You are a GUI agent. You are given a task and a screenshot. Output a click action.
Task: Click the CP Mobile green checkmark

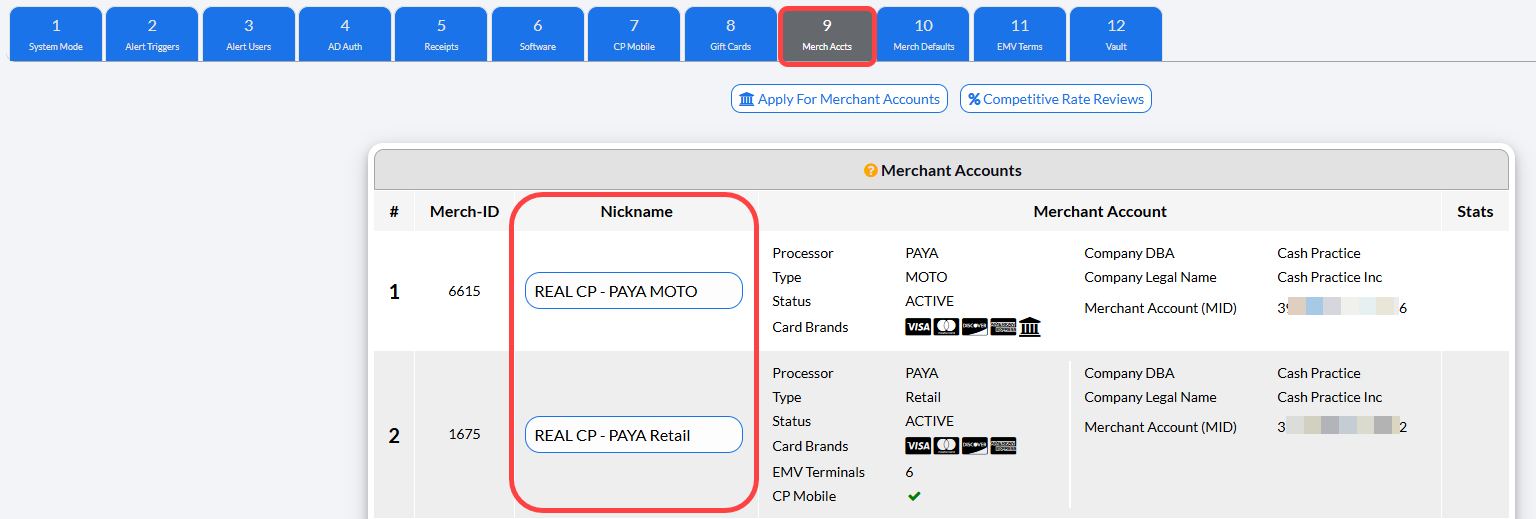point(914,496)
